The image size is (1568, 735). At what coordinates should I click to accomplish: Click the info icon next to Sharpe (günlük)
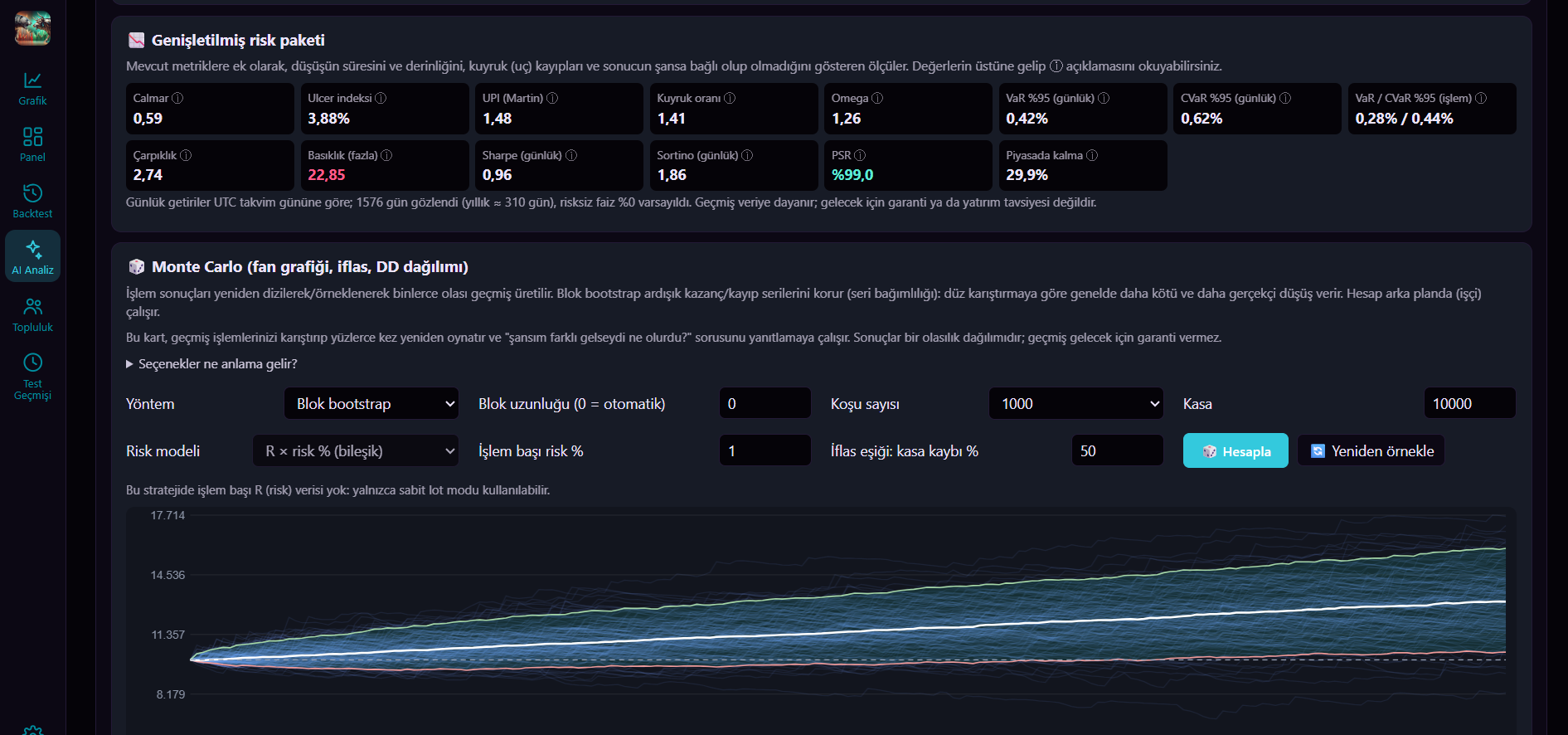pos(571,155)
